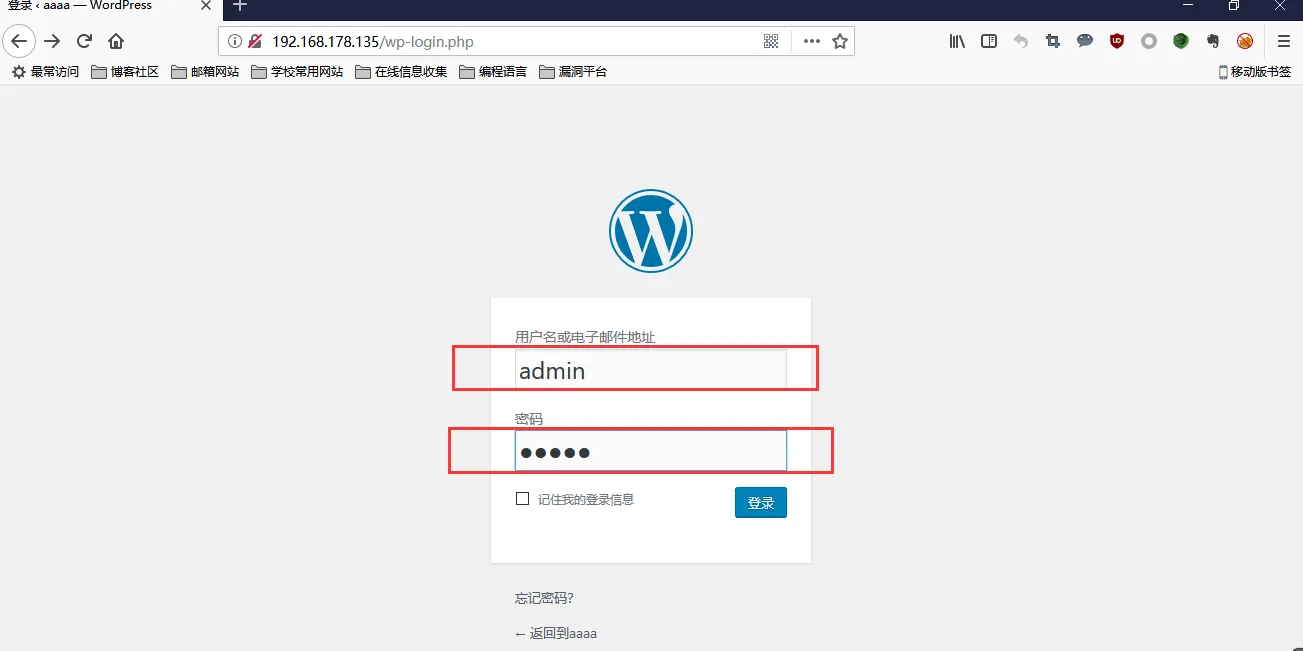This screenshot has width=1303, height=651.
Task: Toggle the 记住我的登录信息 checkbox
Action: point(522,498)
